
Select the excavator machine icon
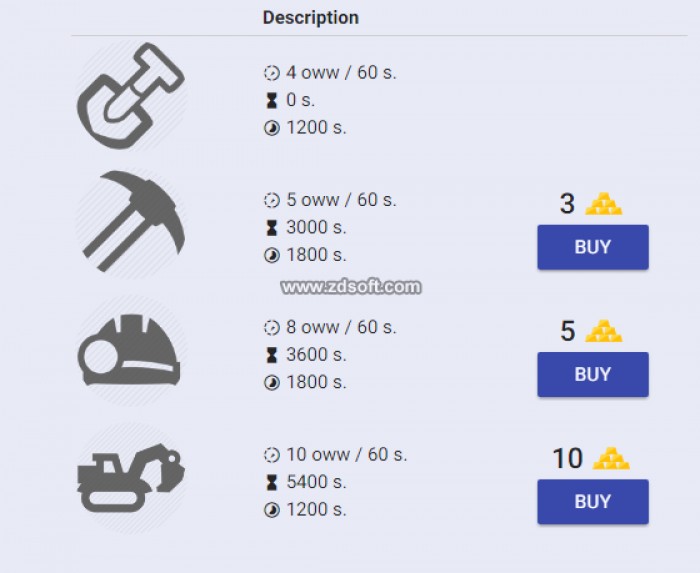click(131, 478)
